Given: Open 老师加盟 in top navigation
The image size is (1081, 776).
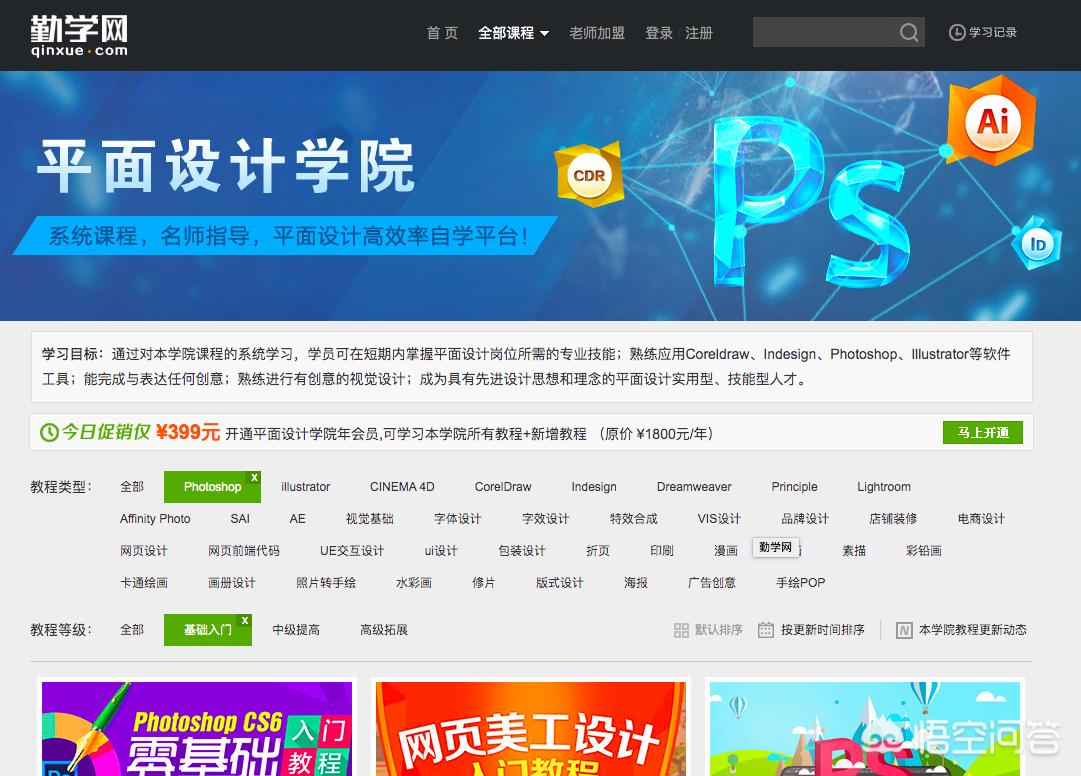Looking at the screenshot, I should click(597, 33).
